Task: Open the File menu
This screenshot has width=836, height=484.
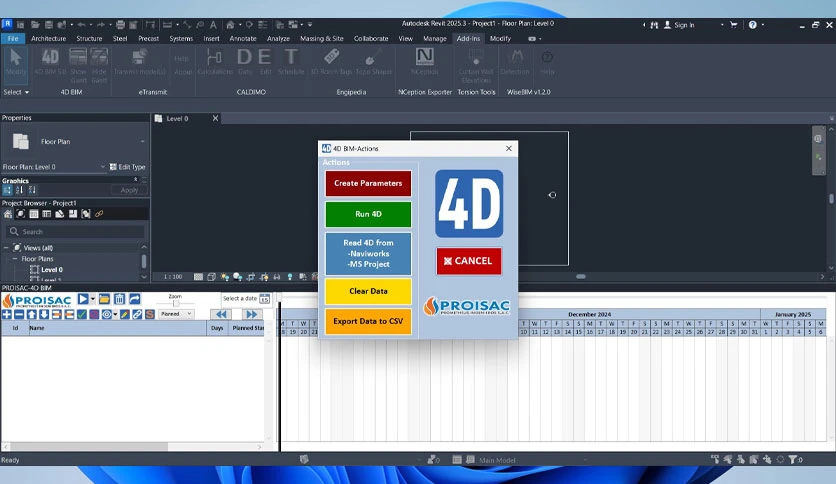Action: pyautogui.click(x=13, y=38)
